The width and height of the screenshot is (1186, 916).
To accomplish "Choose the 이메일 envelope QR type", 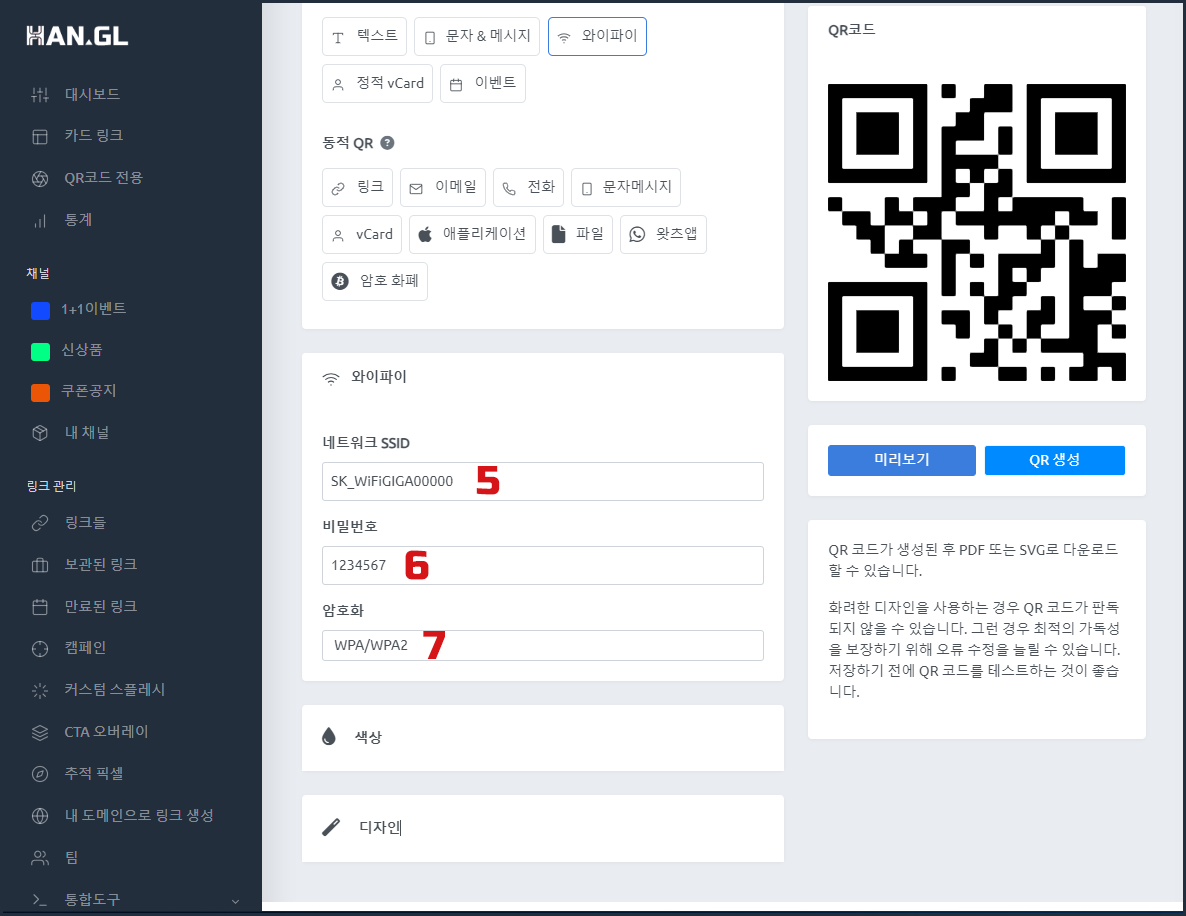I will pos(442,187).
